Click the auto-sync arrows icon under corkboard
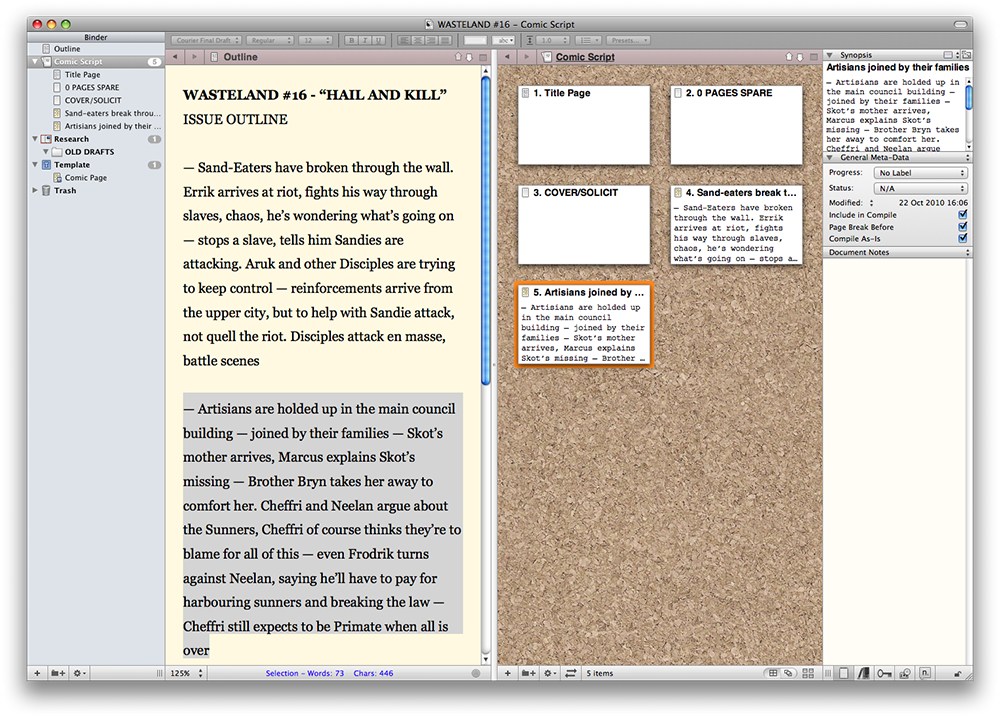1000x718 pixels. (x=571, y=673)
